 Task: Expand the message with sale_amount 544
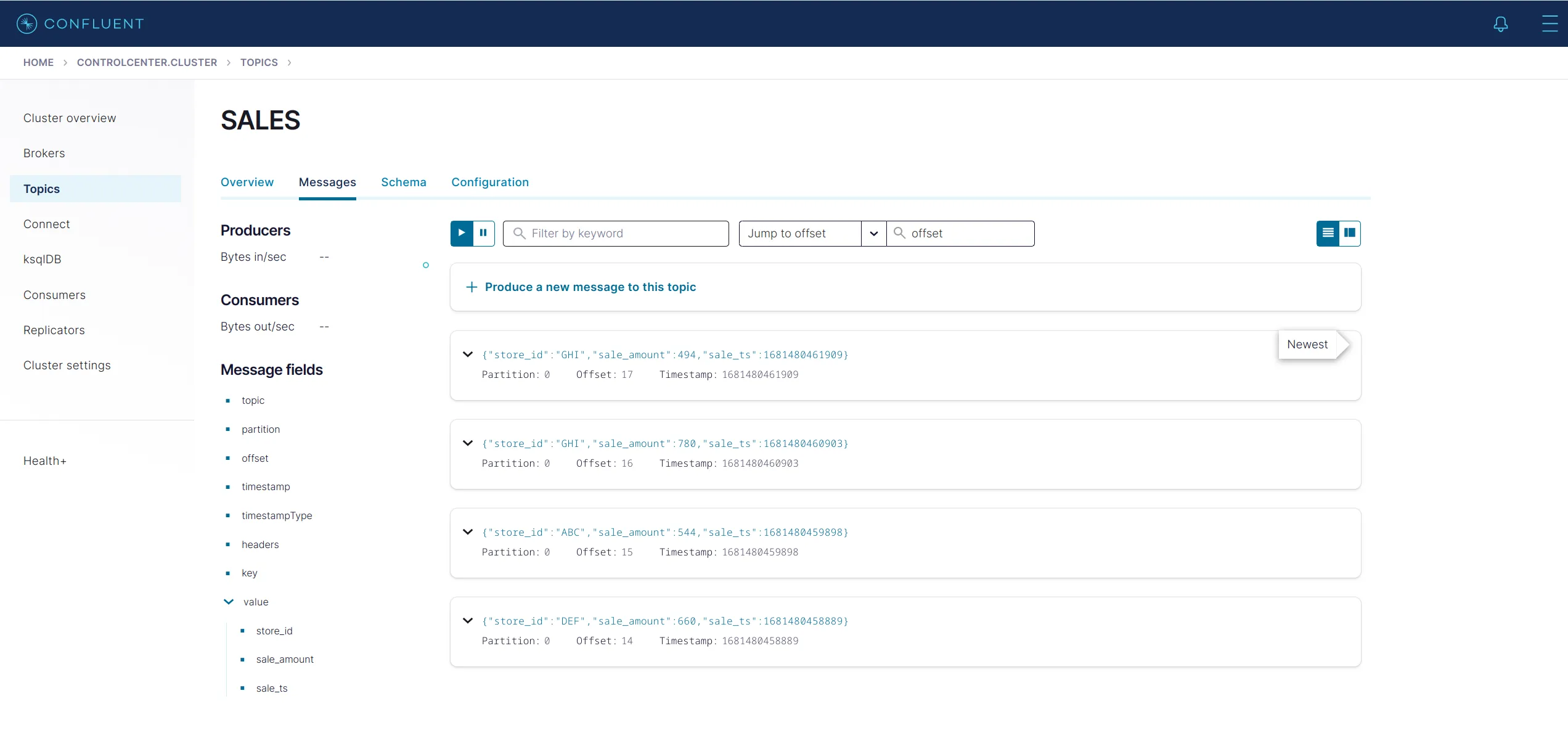[x=468, y=532]
